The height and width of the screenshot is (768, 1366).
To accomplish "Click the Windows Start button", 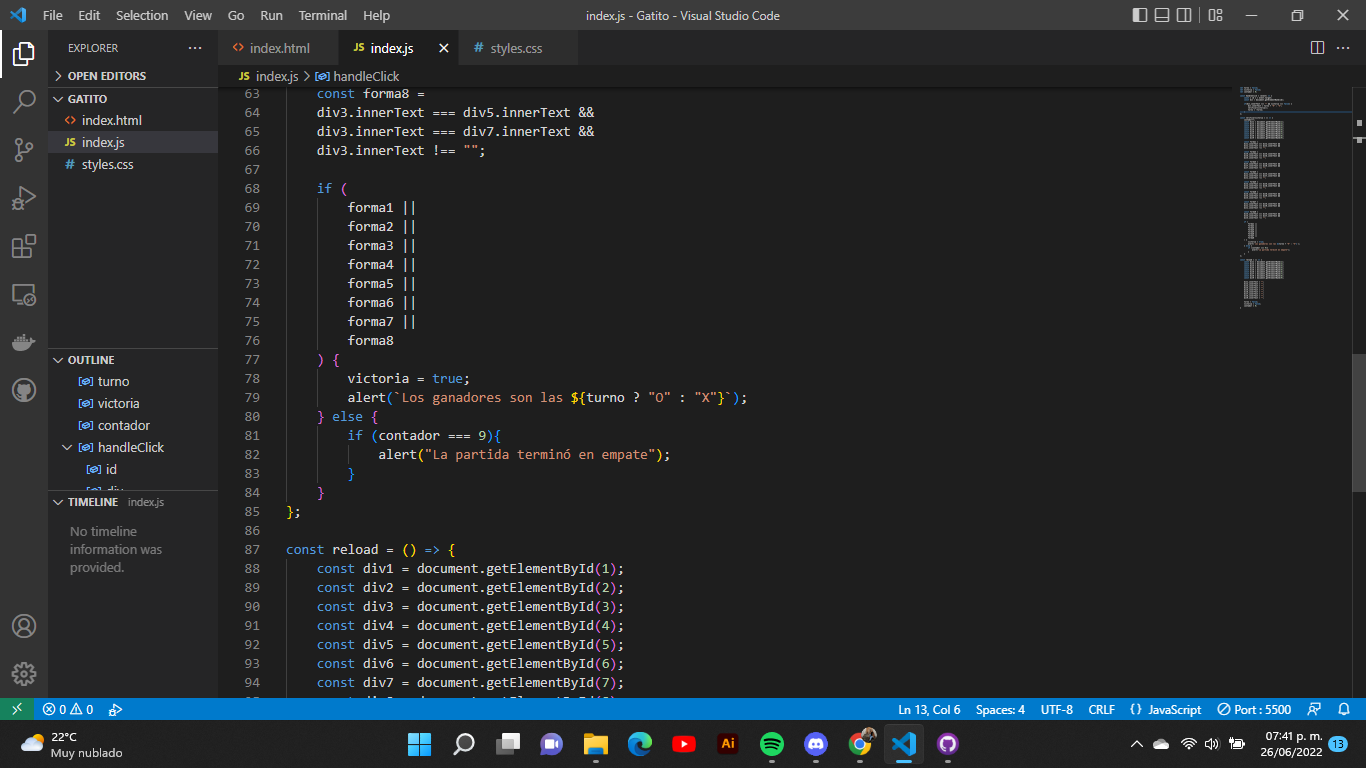I will pyautogui.click(x=420, y=744).
